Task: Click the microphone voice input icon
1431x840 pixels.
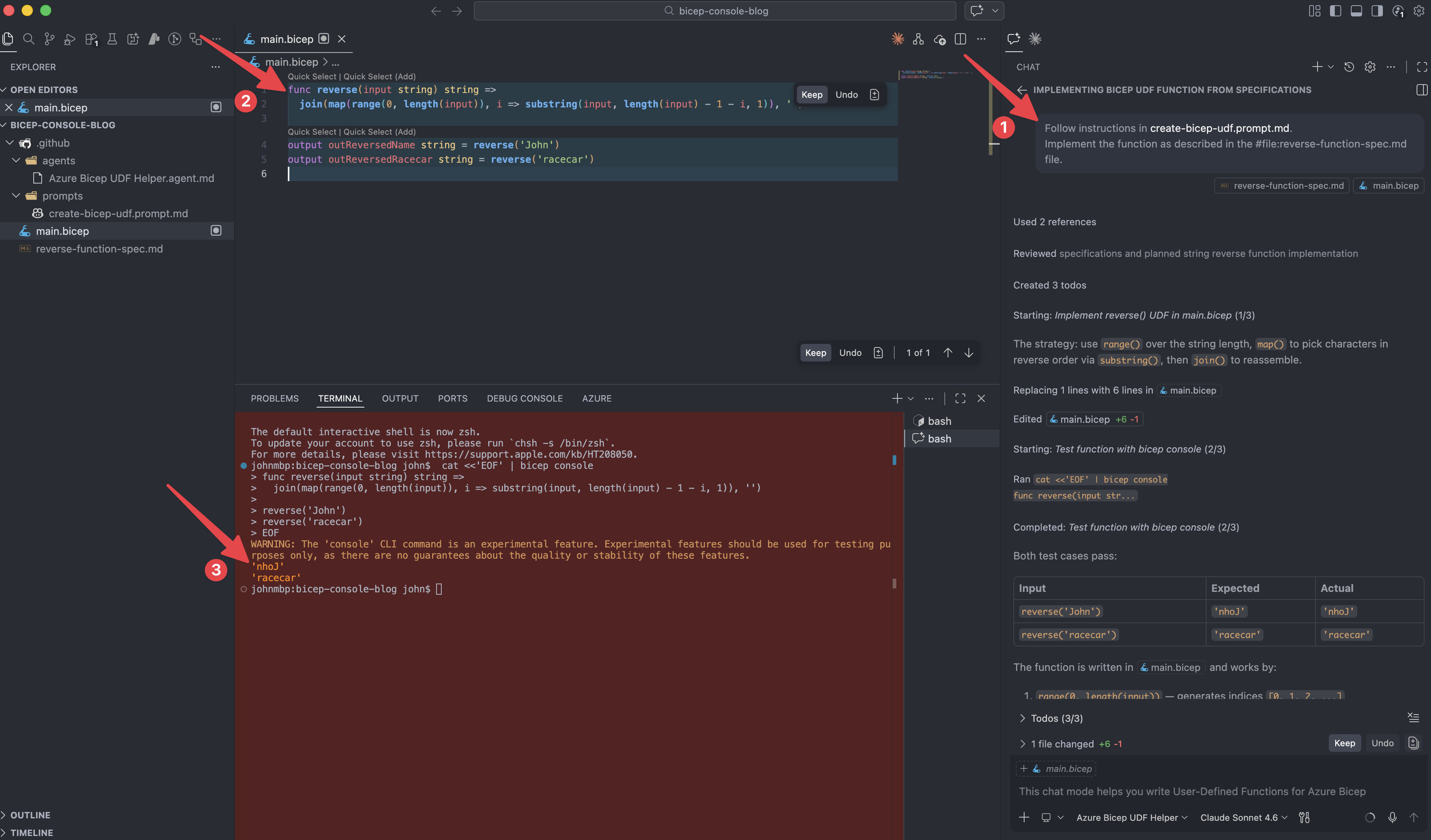Action: pos(1393,817)
